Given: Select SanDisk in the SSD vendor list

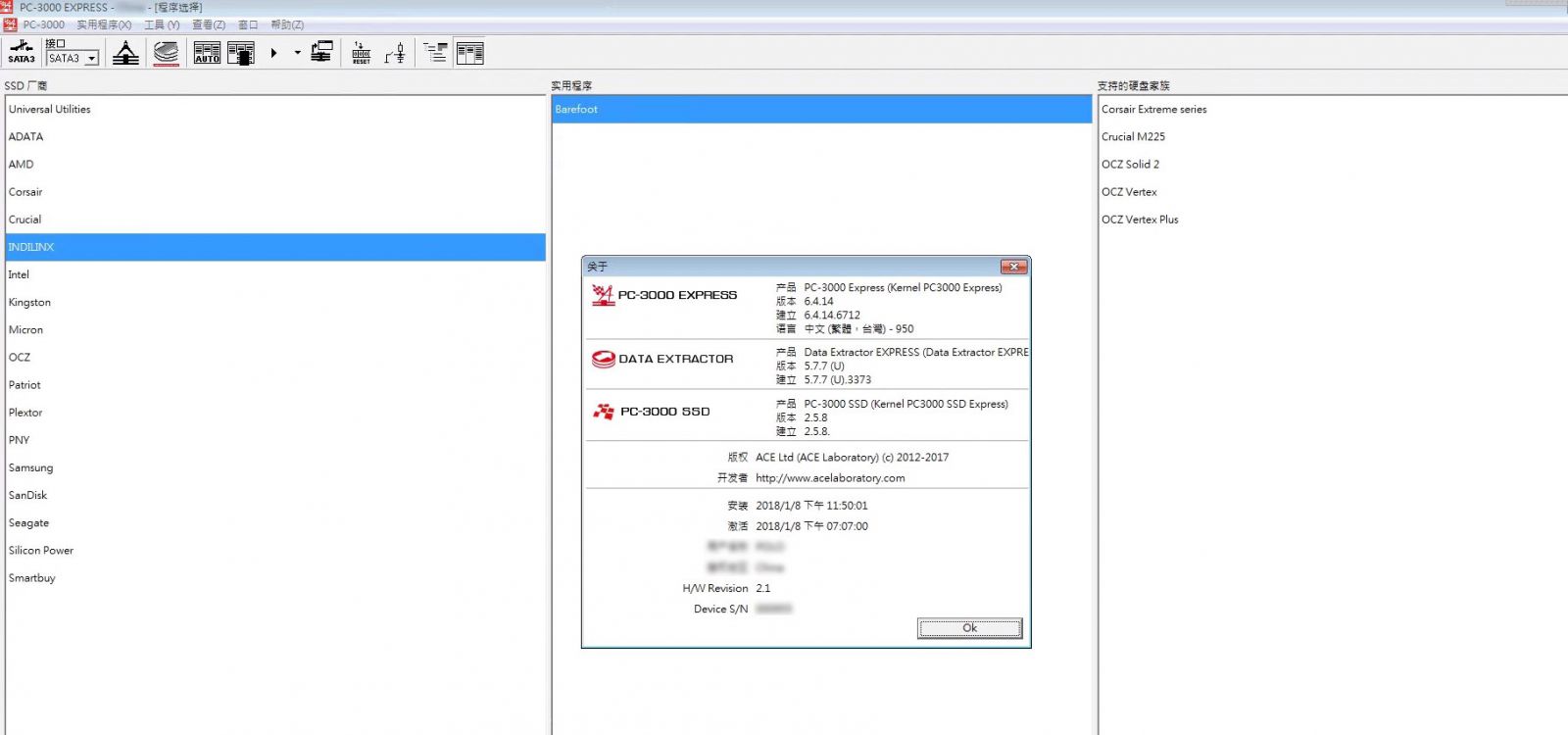Looking at the screenshot, I should [275, 496].
